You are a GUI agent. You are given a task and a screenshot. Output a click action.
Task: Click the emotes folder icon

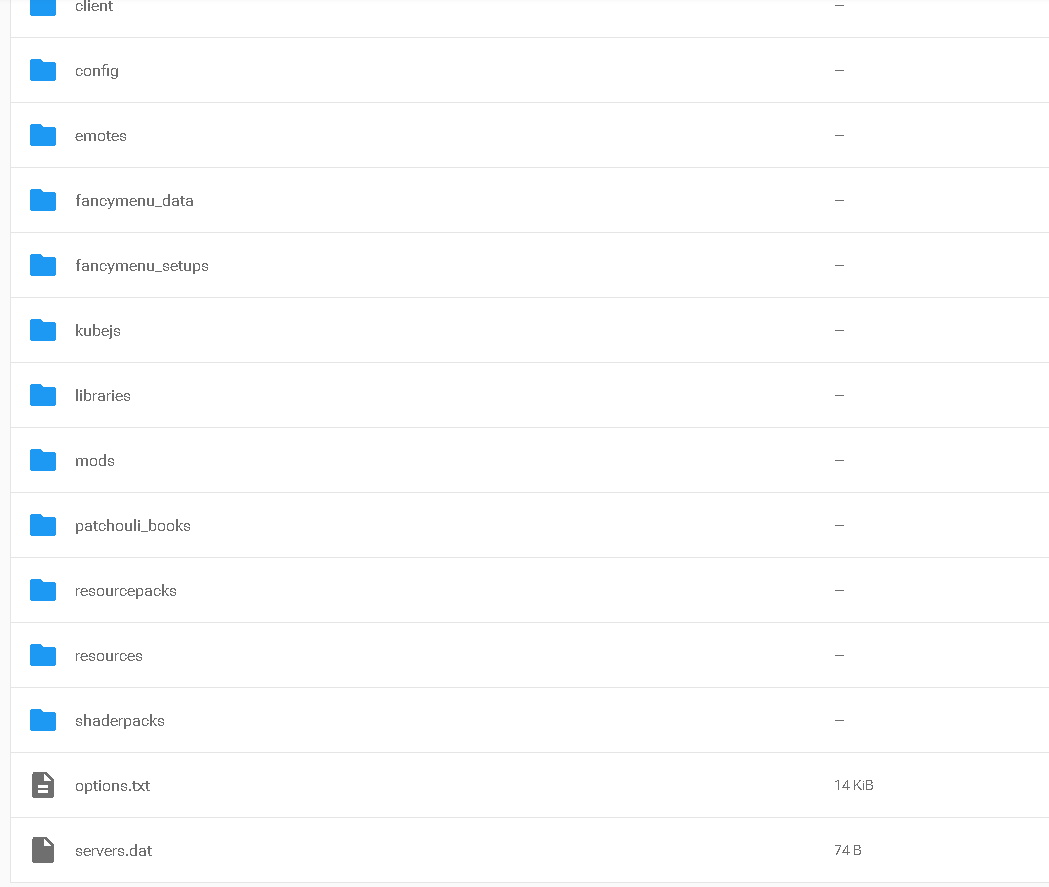click(x=43, y=135)
